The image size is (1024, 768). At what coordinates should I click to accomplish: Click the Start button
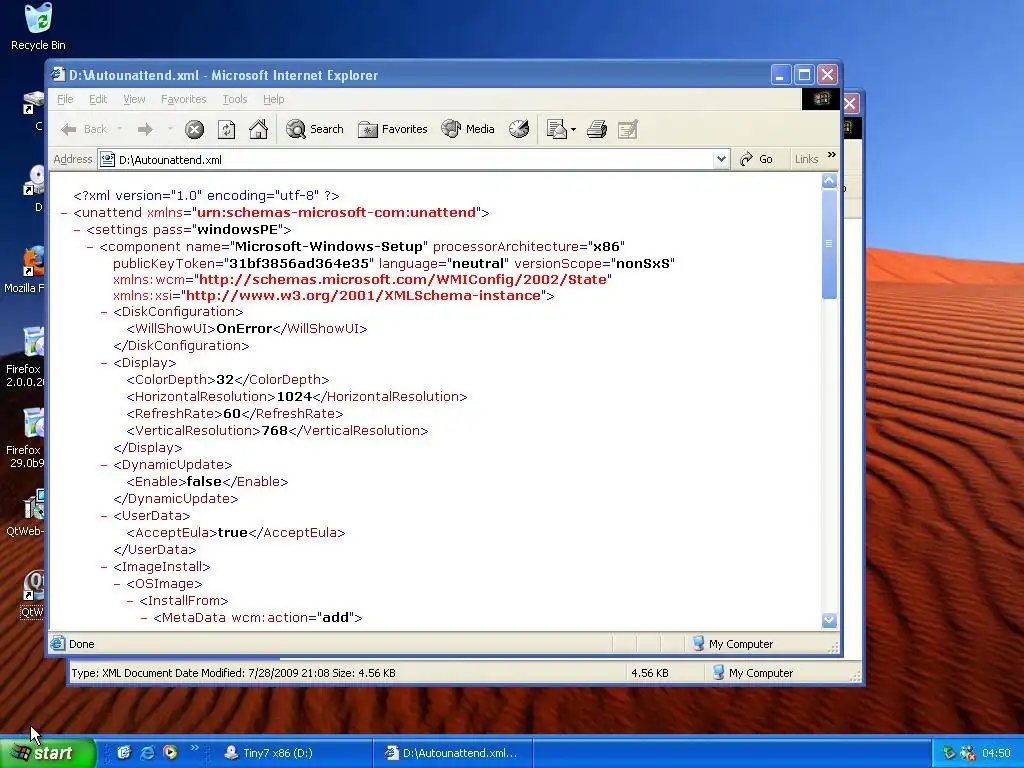[x=48, y=753]
